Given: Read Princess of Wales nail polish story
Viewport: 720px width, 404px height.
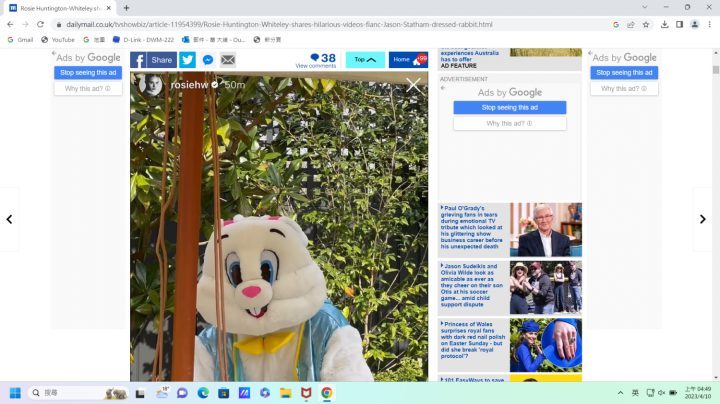Looking at the screenshot, I should coord(472,340).
